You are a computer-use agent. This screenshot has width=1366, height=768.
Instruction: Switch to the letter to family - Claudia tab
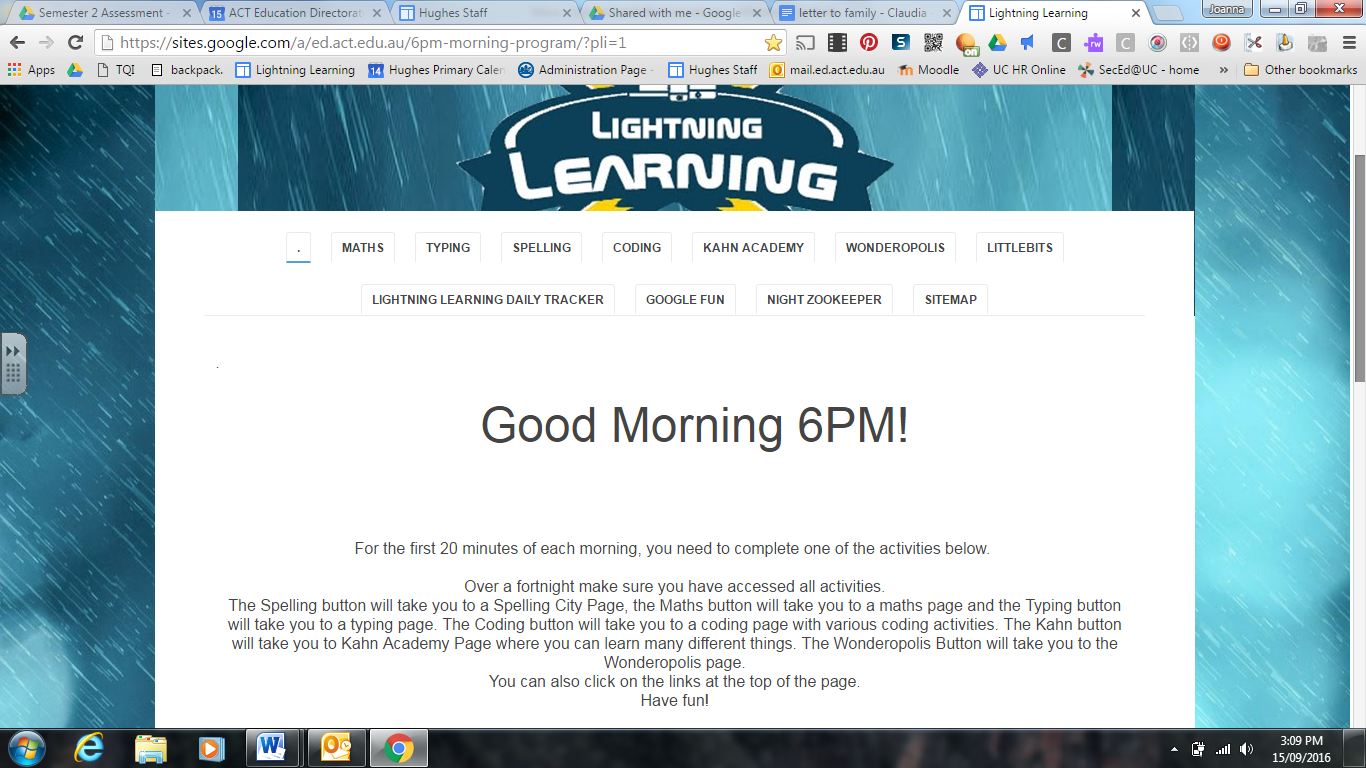(x=860, y=13)
